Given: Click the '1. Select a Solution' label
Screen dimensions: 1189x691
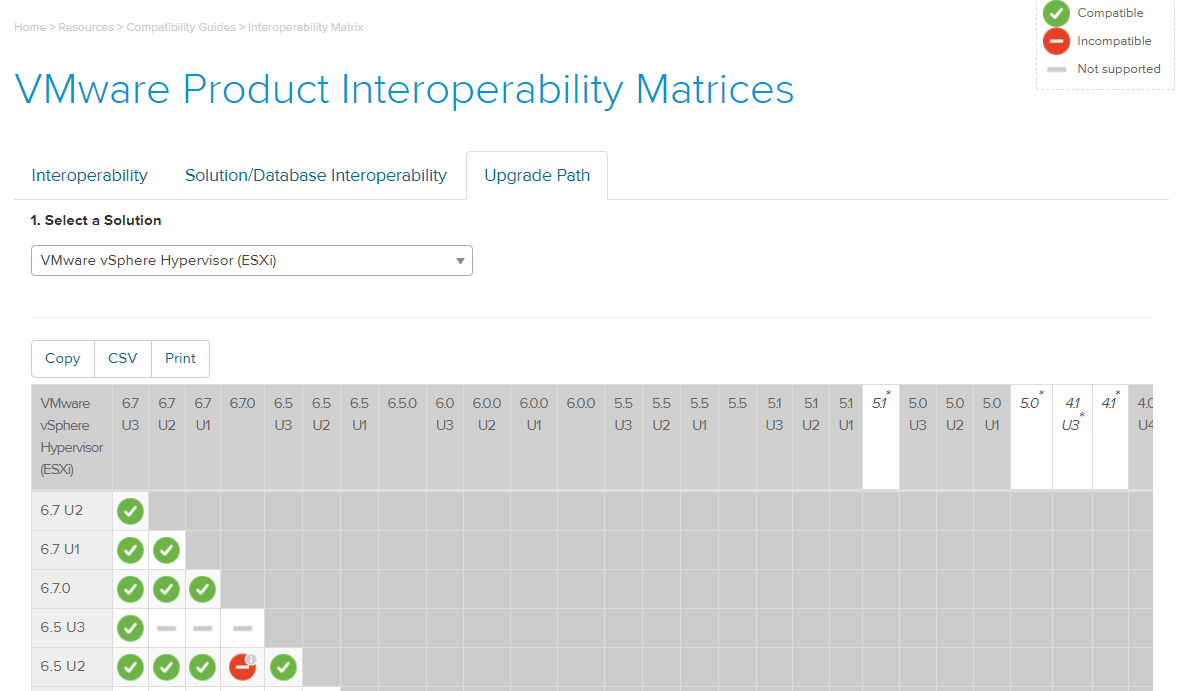Looking at the screenshot, I should [x=96, y=221].
